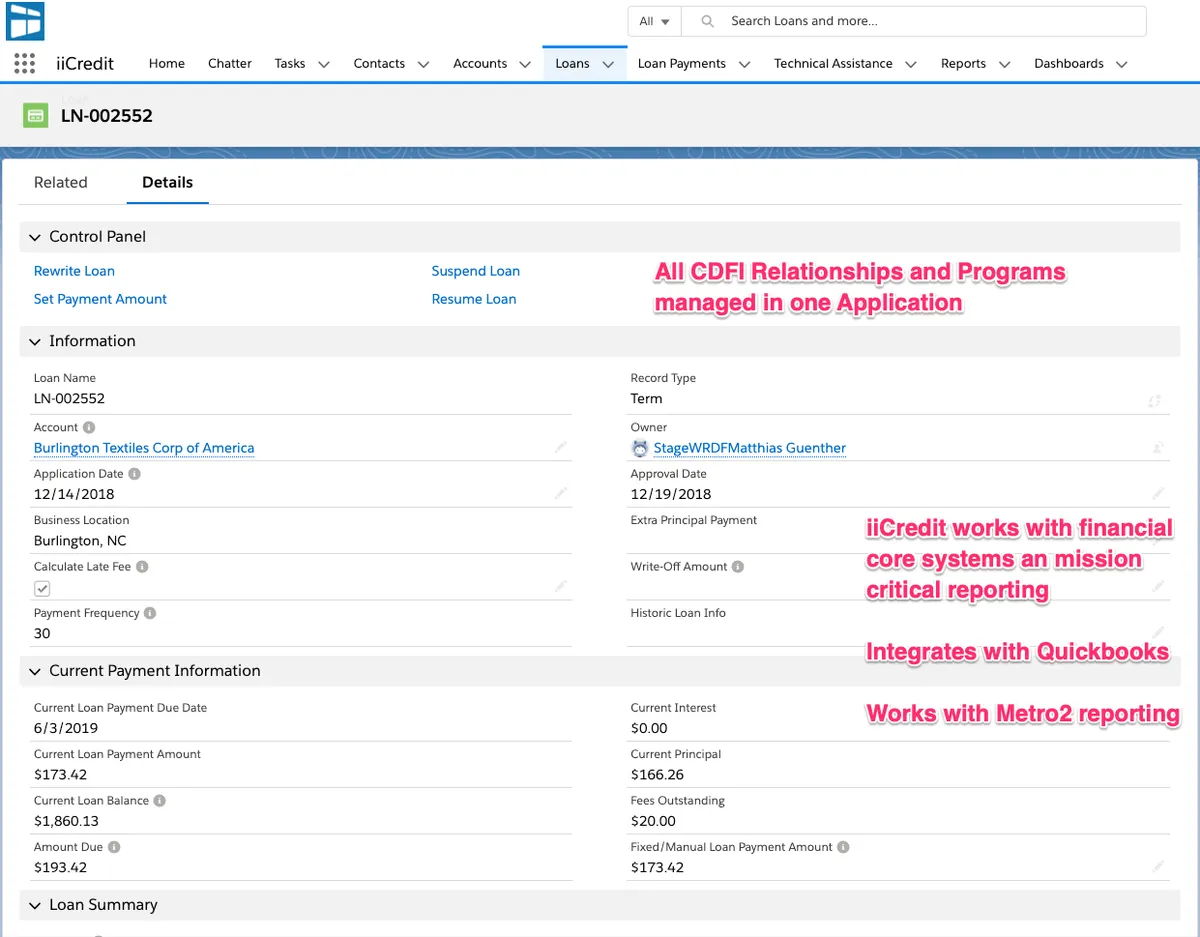Open the Loan Payments tab dropdown chevron
1200x937 pixels.
click(x=744, y=64)
